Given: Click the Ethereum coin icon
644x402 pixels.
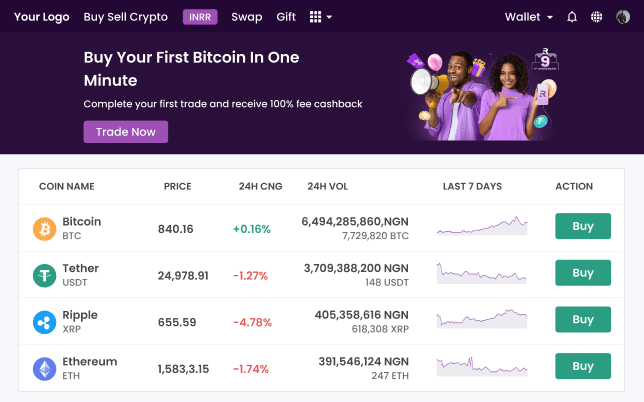Looking at the screenshot, I should tap(44, 369).
